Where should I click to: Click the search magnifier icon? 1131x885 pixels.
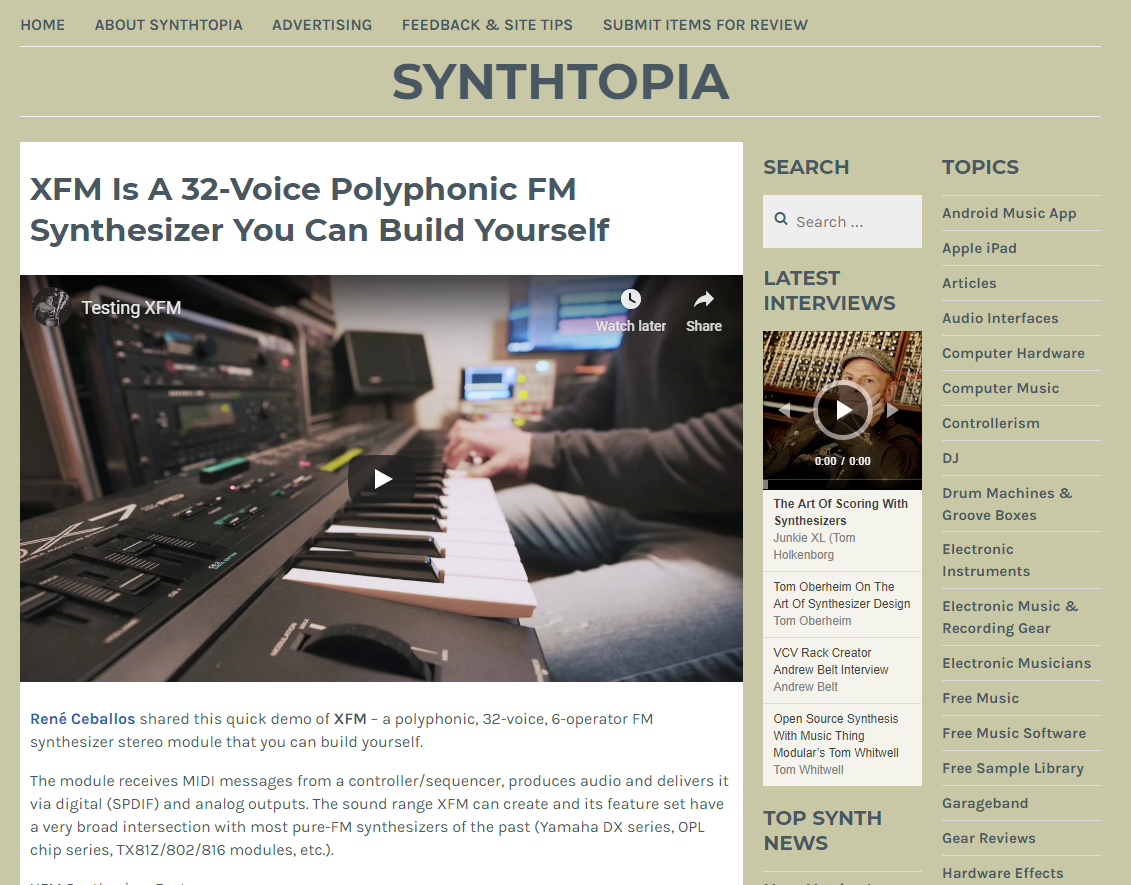click(x=780, y=219)
